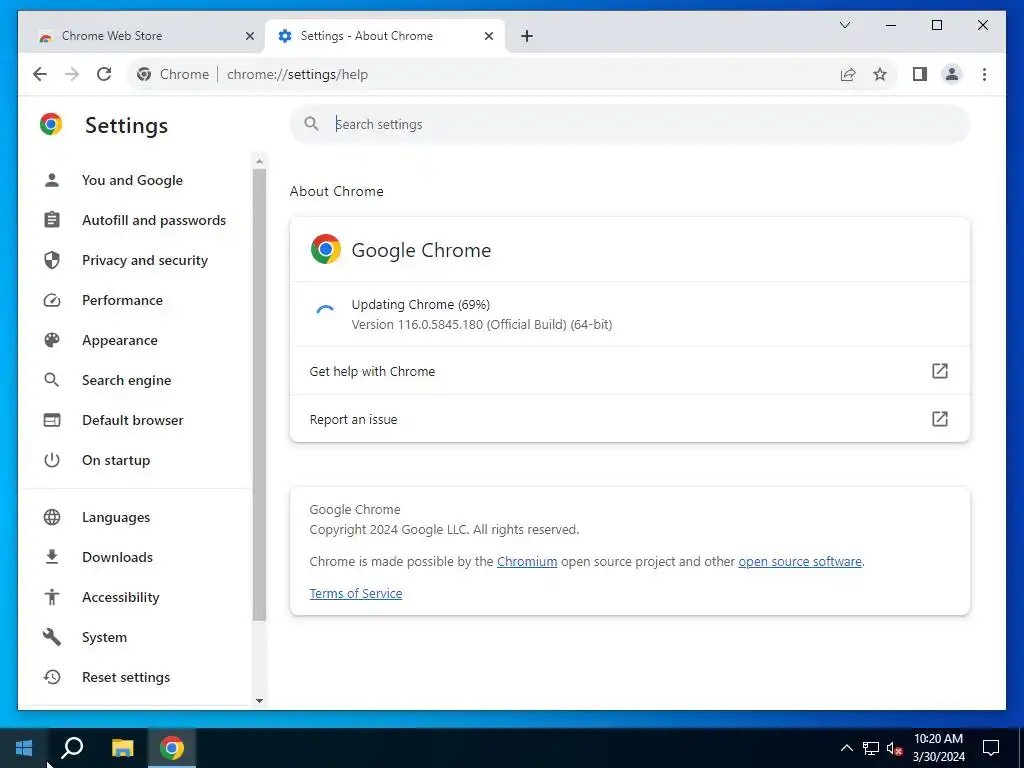
Task: Click sidebar scrollbar down arrow
Action: click(x=259, y=701)
